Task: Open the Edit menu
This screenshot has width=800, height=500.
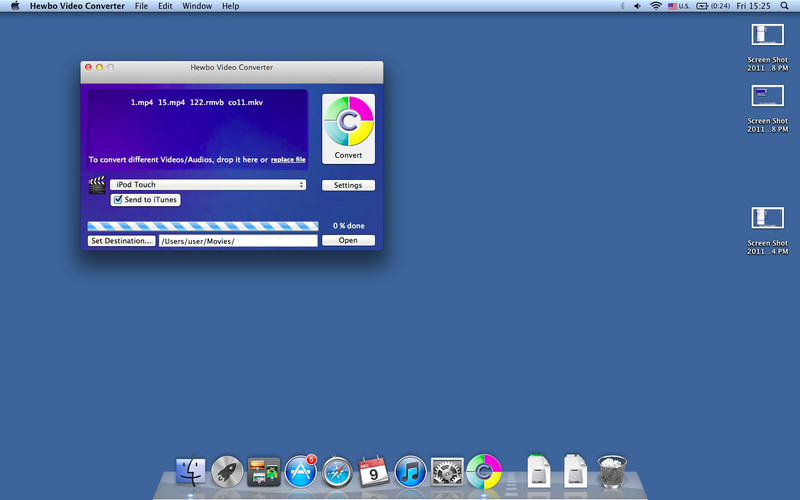Action: coord(165,6)
